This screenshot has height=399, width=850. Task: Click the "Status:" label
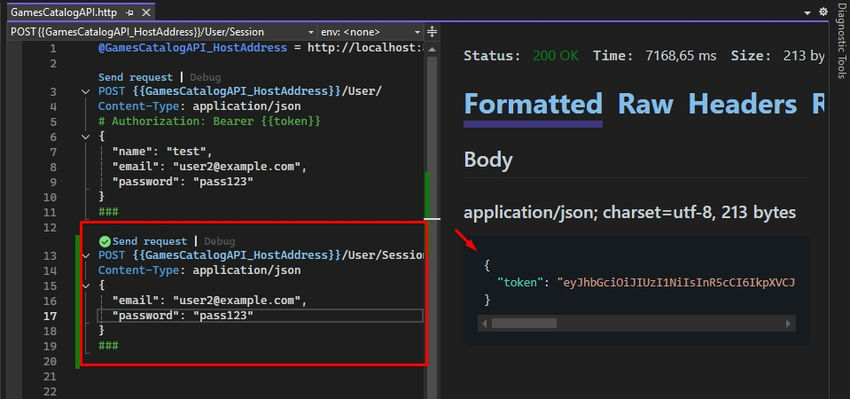[492, 56]
